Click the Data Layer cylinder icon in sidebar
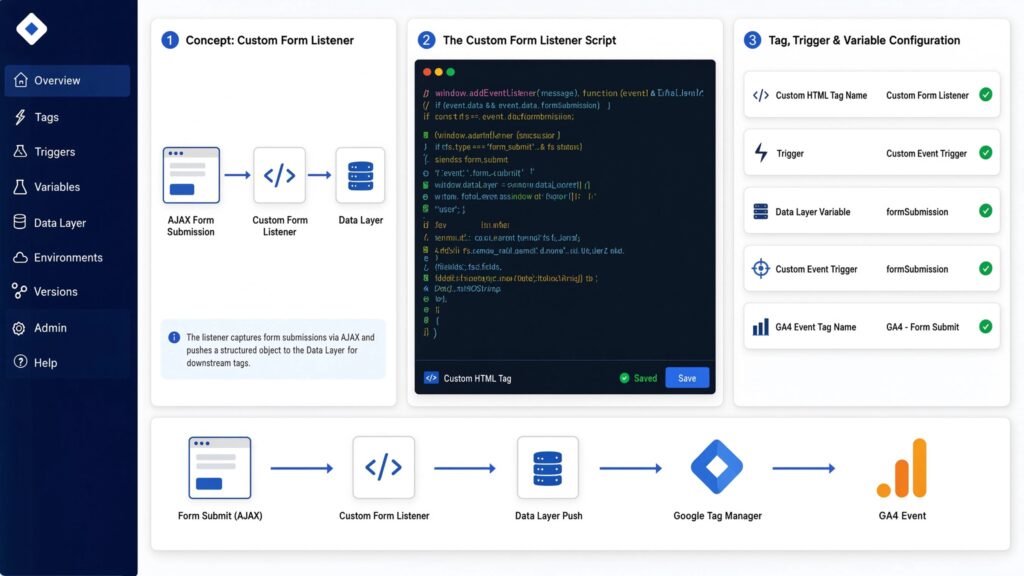Image resolution: width=1024 pixels, height=576 pixels. pos(20,222)
